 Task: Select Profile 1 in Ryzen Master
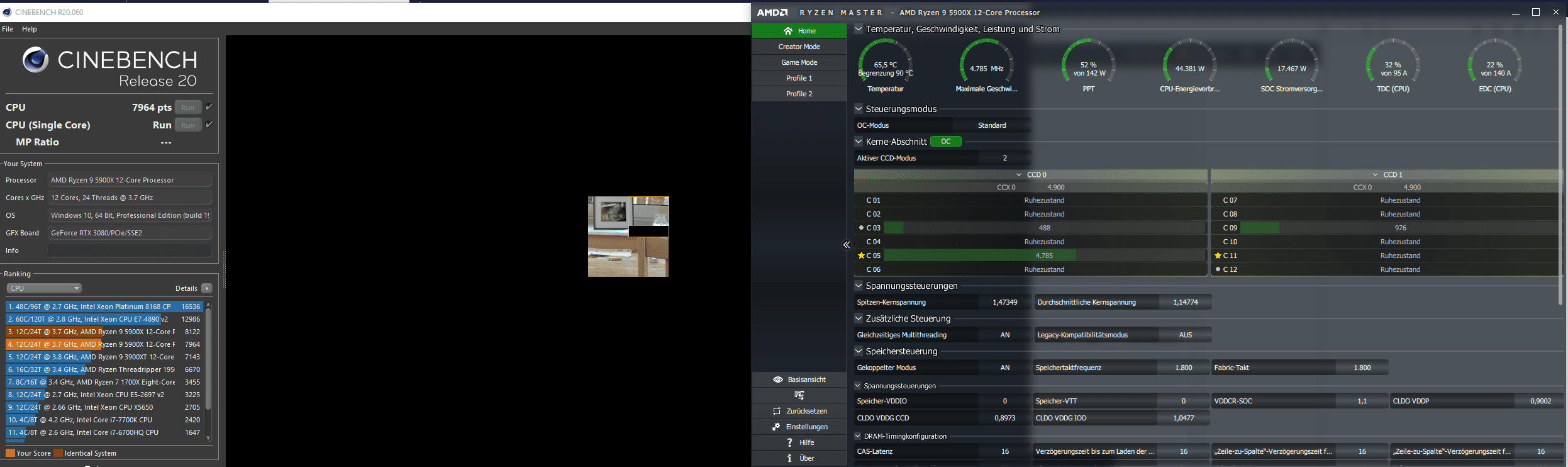(799, 78)
